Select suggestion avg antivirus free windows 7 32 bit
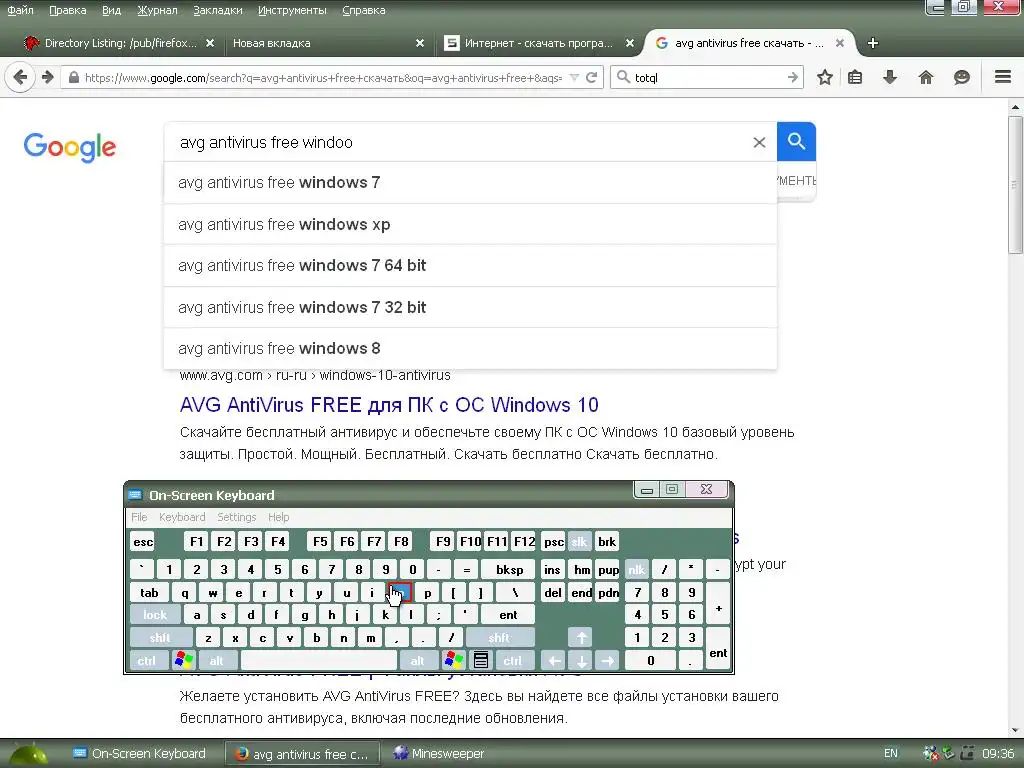1024x768 pixels. [470, 307]
